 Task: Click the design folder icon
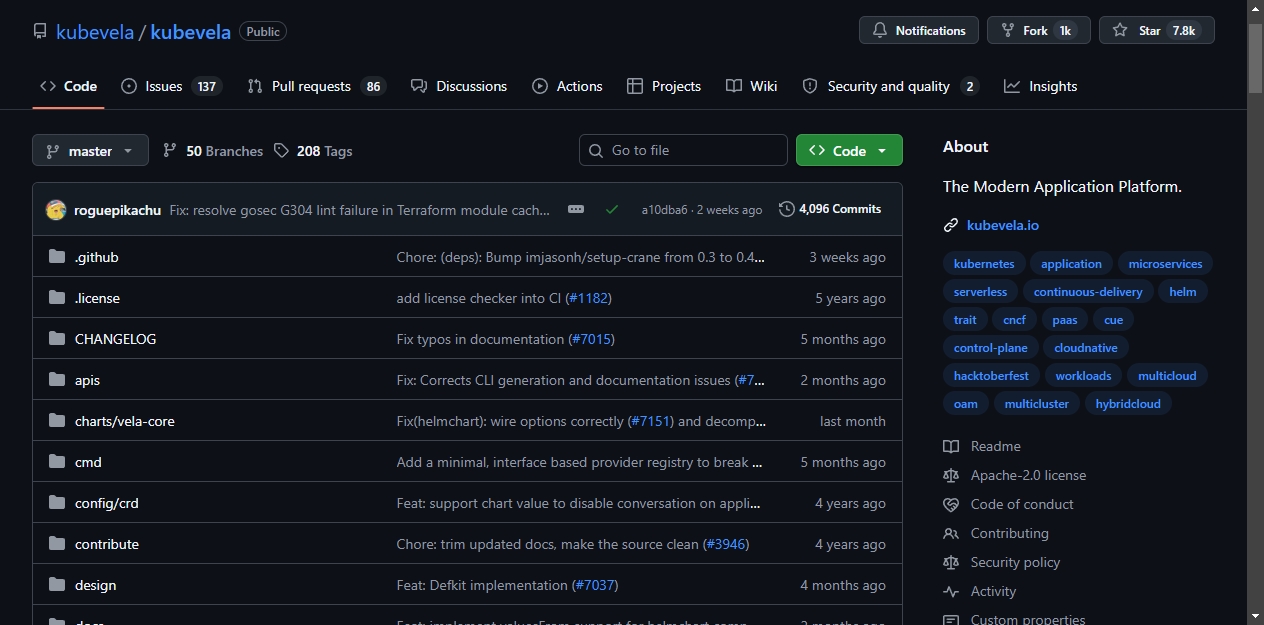[x=57, y=585]
